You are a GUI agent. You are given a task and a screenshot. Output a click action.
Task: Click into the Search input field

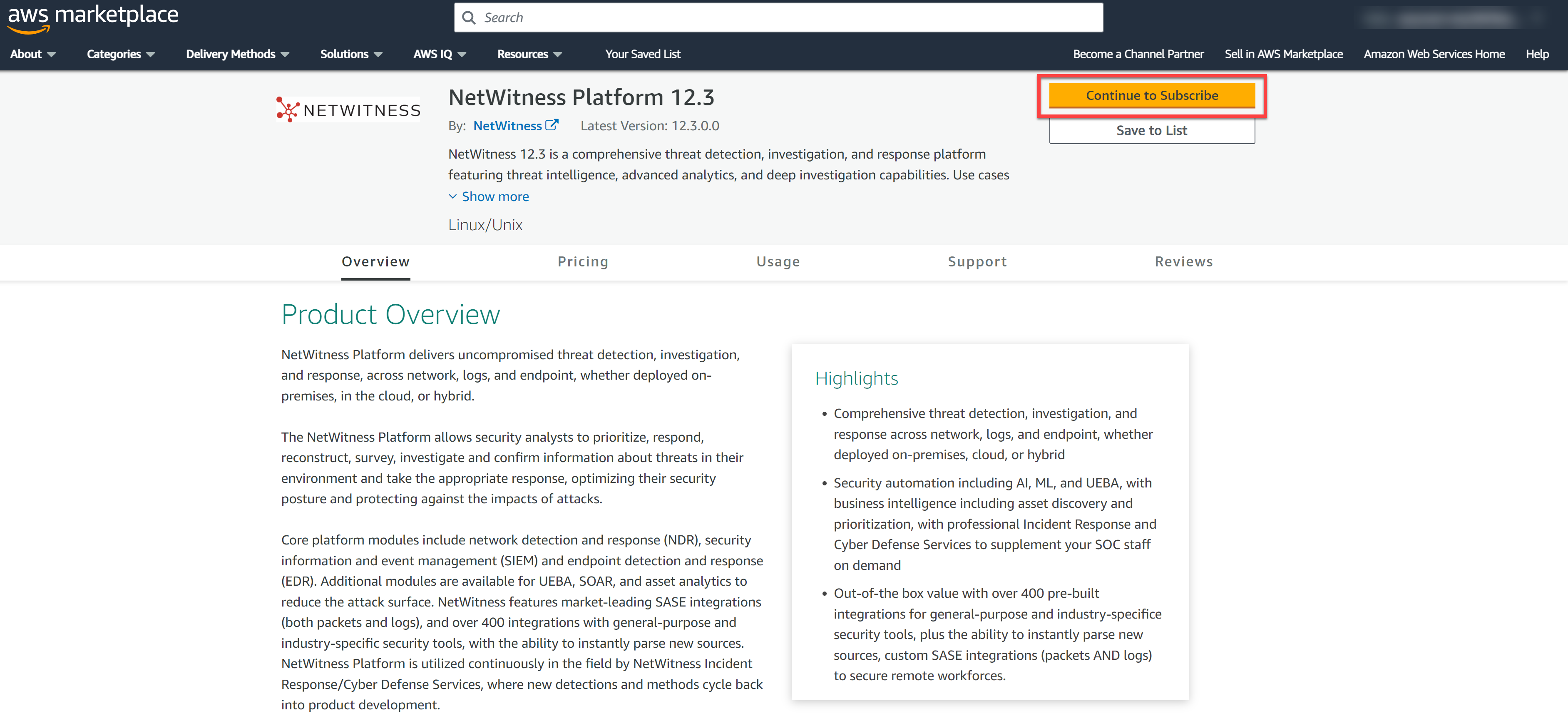[x=785, y=17]
